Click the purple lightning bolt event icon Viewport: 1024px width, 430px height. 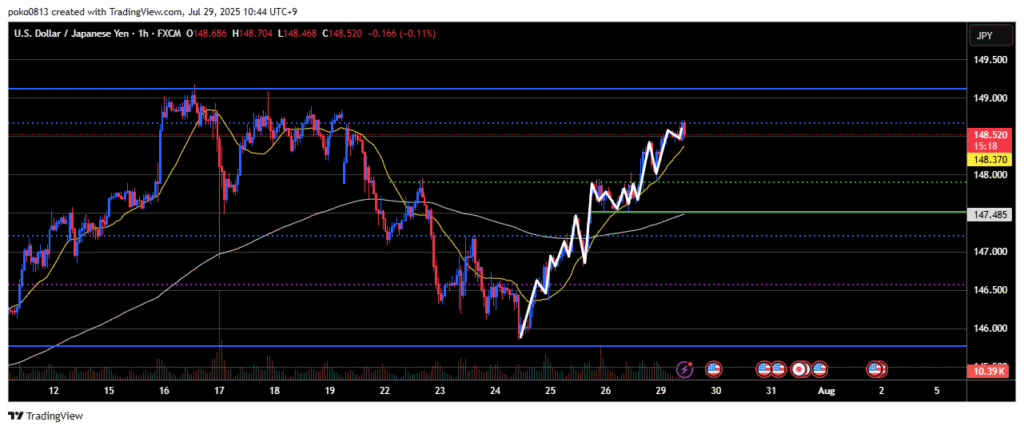click(685, 369)
